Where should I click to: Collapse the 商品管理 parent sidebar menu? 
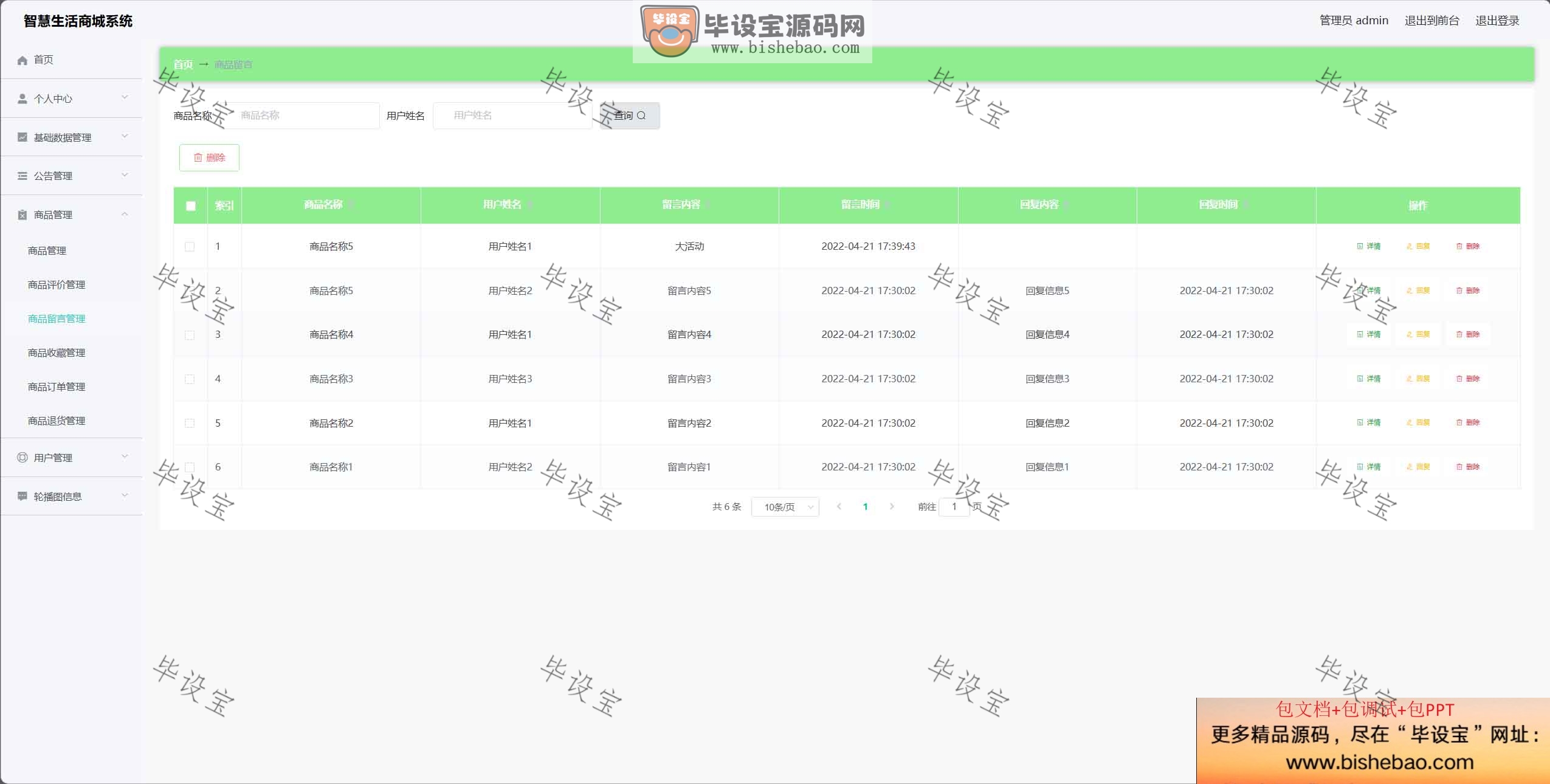coord(71,215)
